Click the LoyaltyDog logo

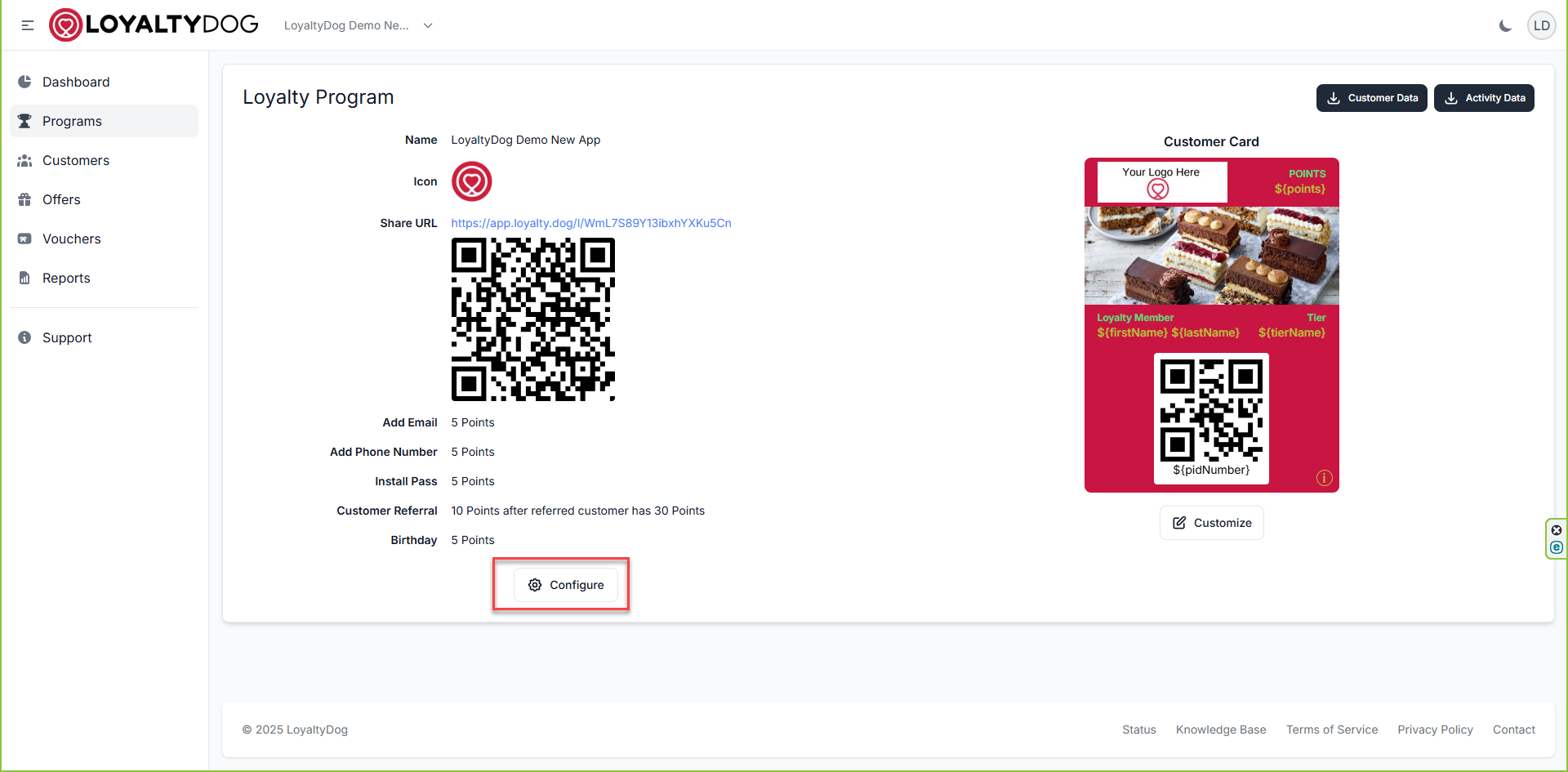point(154,25)
